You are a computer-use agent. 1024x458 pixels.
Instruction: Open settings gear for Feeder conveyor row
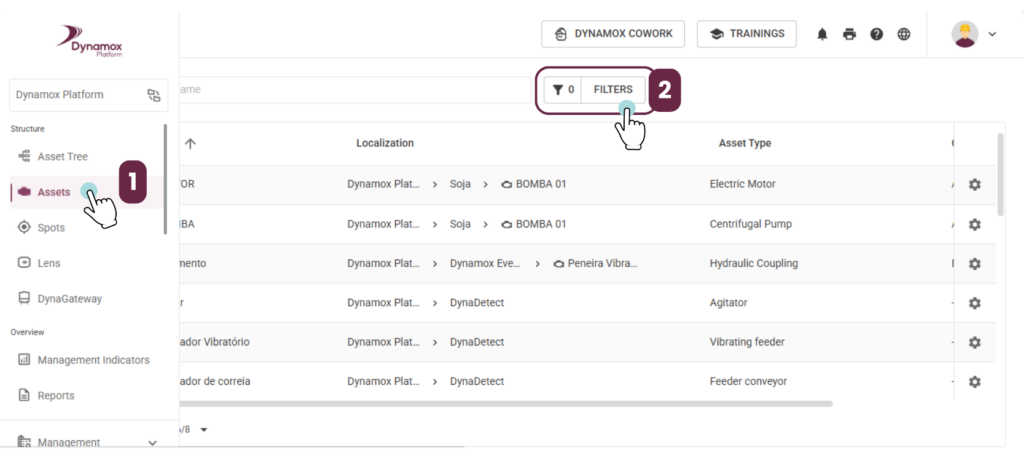[x=974, y=382]
